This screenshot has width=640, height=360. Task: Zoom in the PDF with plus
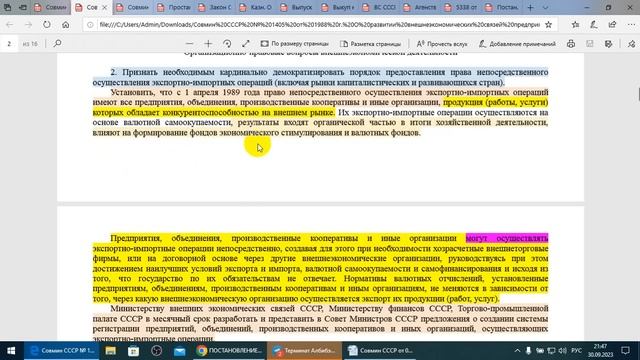(208, 44)
